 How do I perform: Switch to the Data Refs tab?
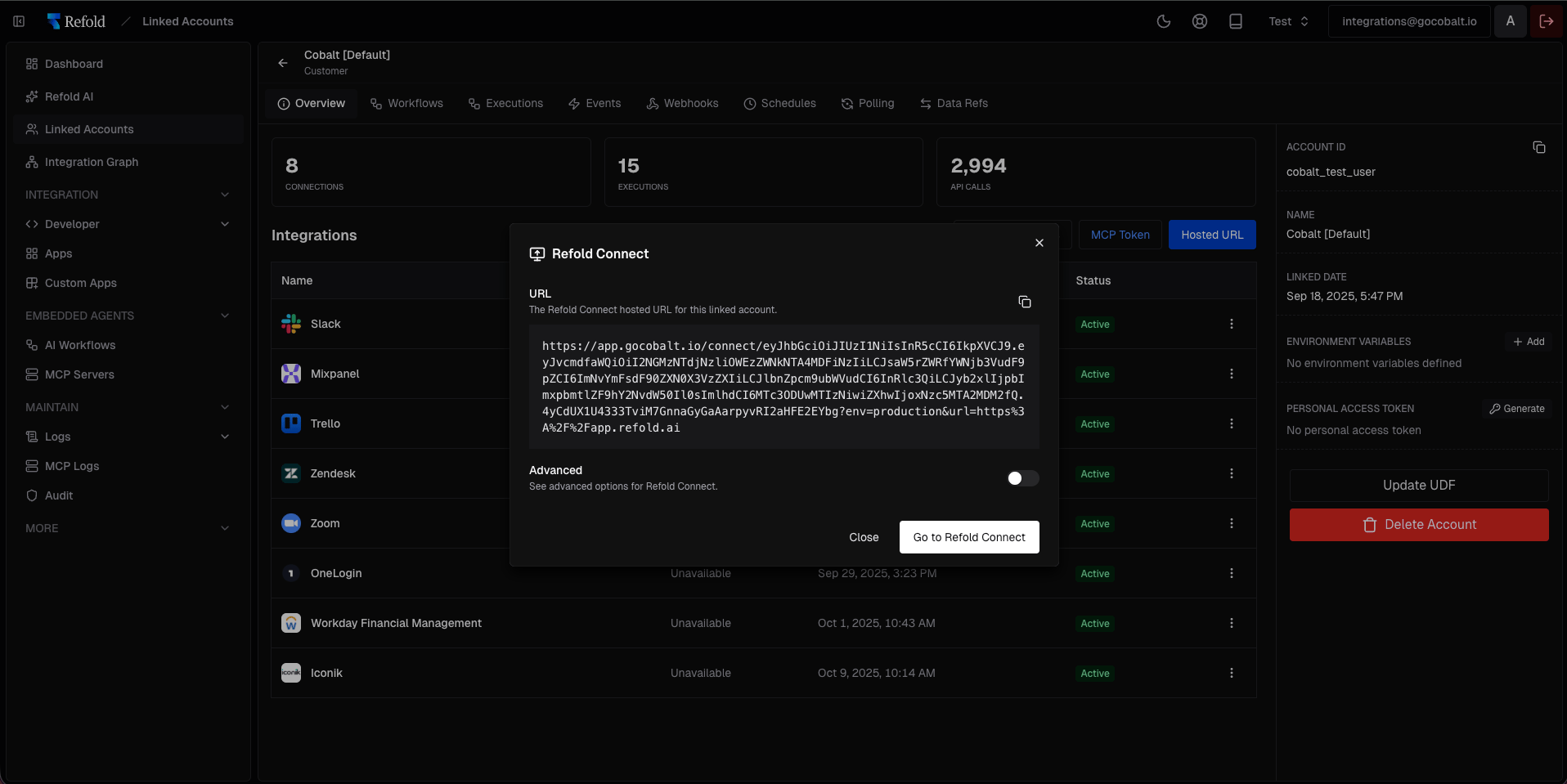[954, 103]
